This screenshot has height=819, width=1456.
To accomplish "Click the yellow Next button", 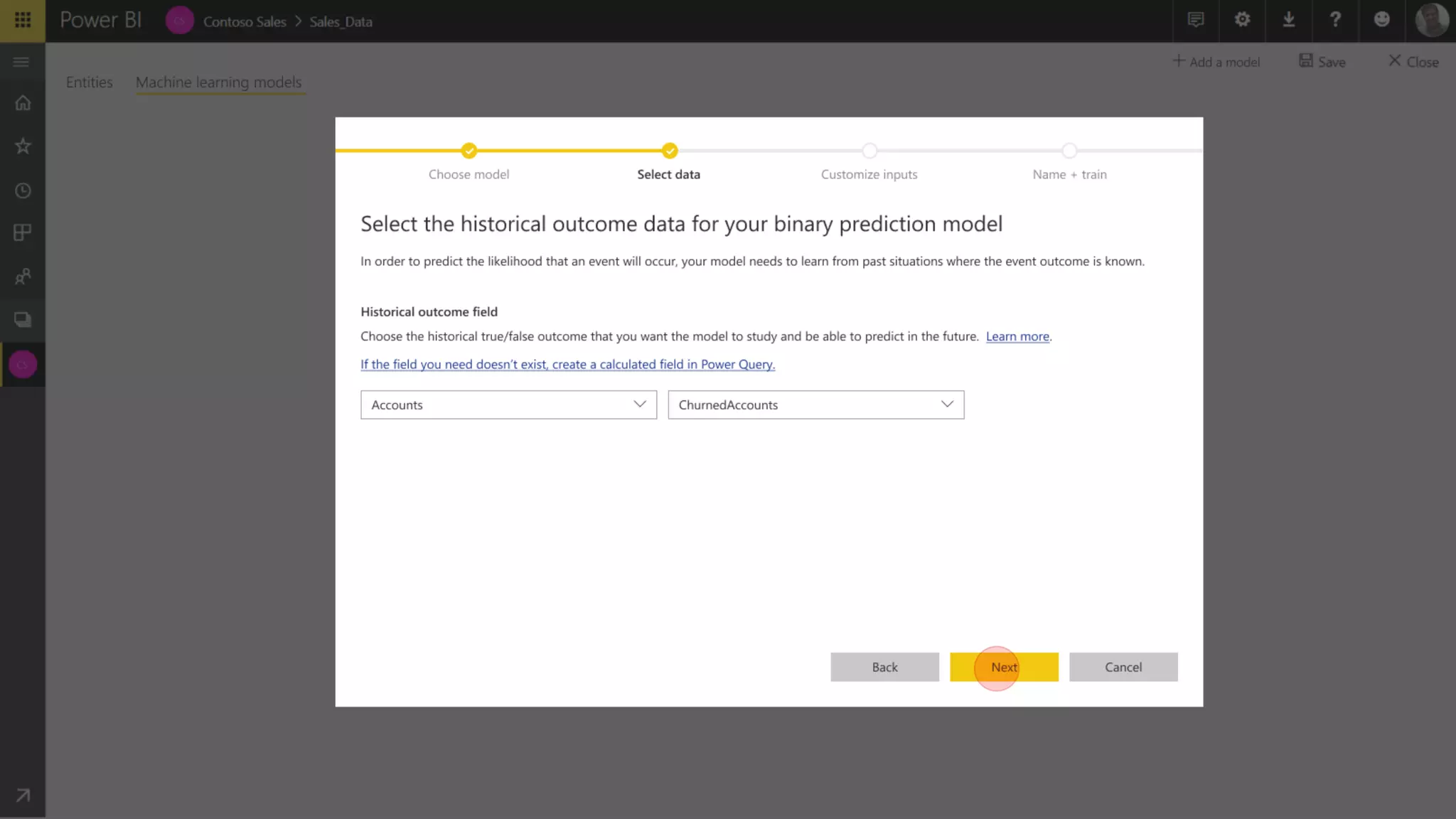I will 1003,667.
